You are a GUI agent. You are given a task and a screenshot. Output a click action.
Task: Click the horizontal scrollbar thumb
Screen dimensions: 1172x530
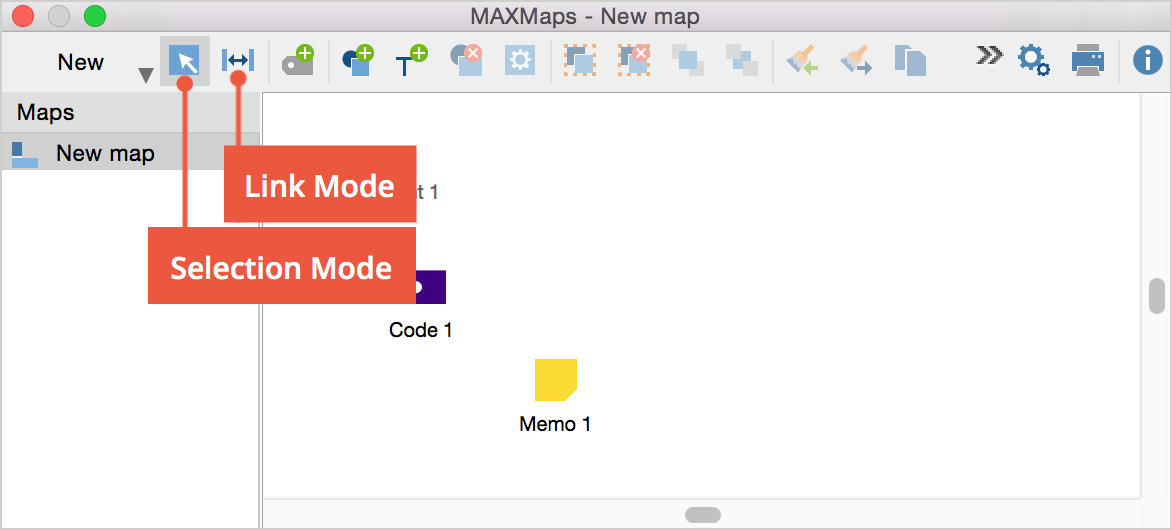(703, 515)
